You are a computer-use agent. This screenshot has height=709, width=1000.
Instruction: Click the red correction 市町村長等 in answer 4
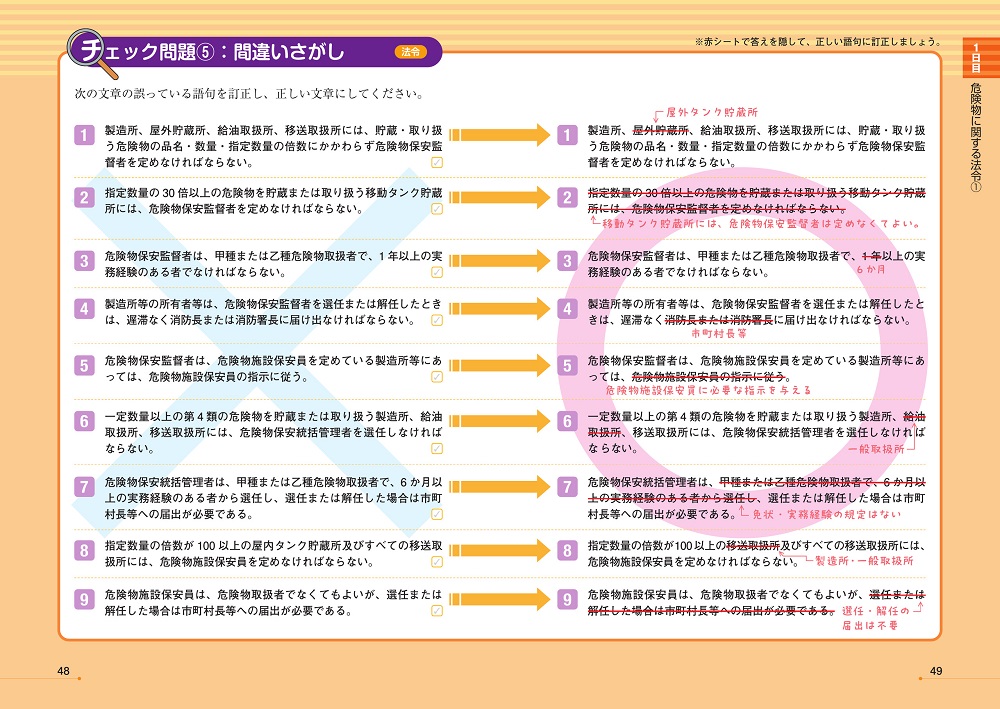coord(719,333)
